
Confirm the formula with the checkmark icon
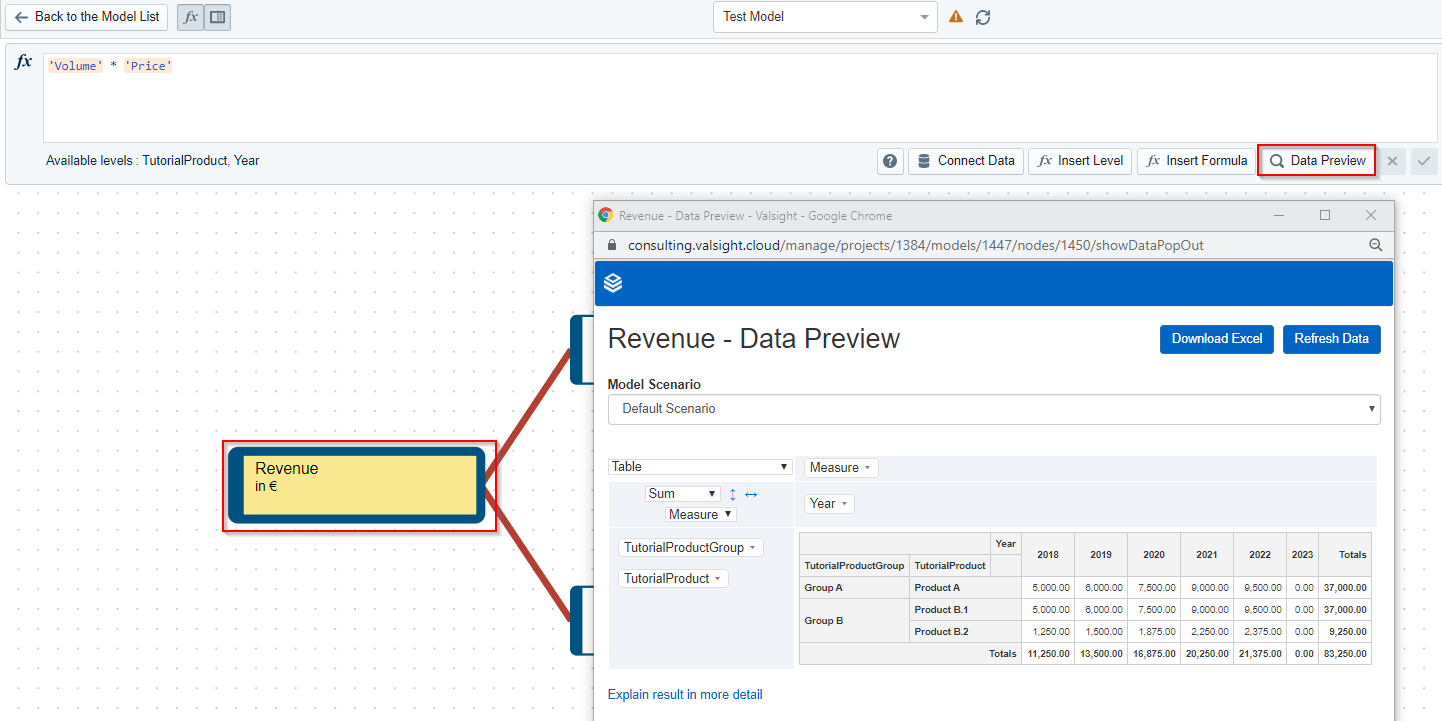(x=1424, y=161)
